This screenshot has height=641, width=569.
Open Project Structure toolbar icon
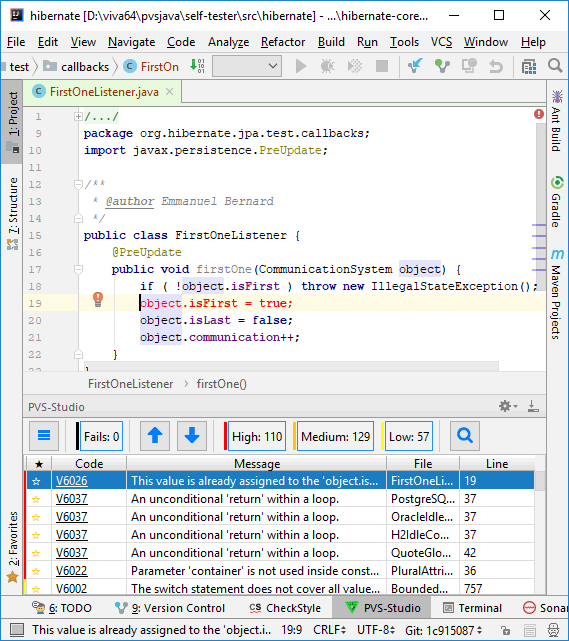pos(529,66)
